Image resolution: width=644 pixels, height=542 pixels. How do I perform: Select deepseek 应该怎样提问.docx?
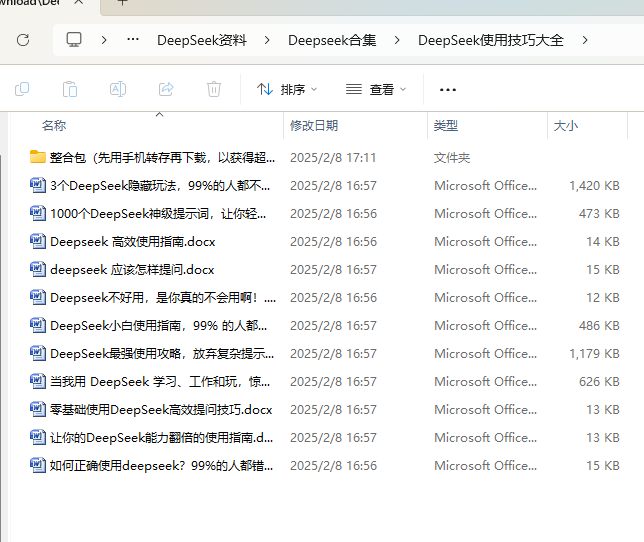click(x=132, y=270)
